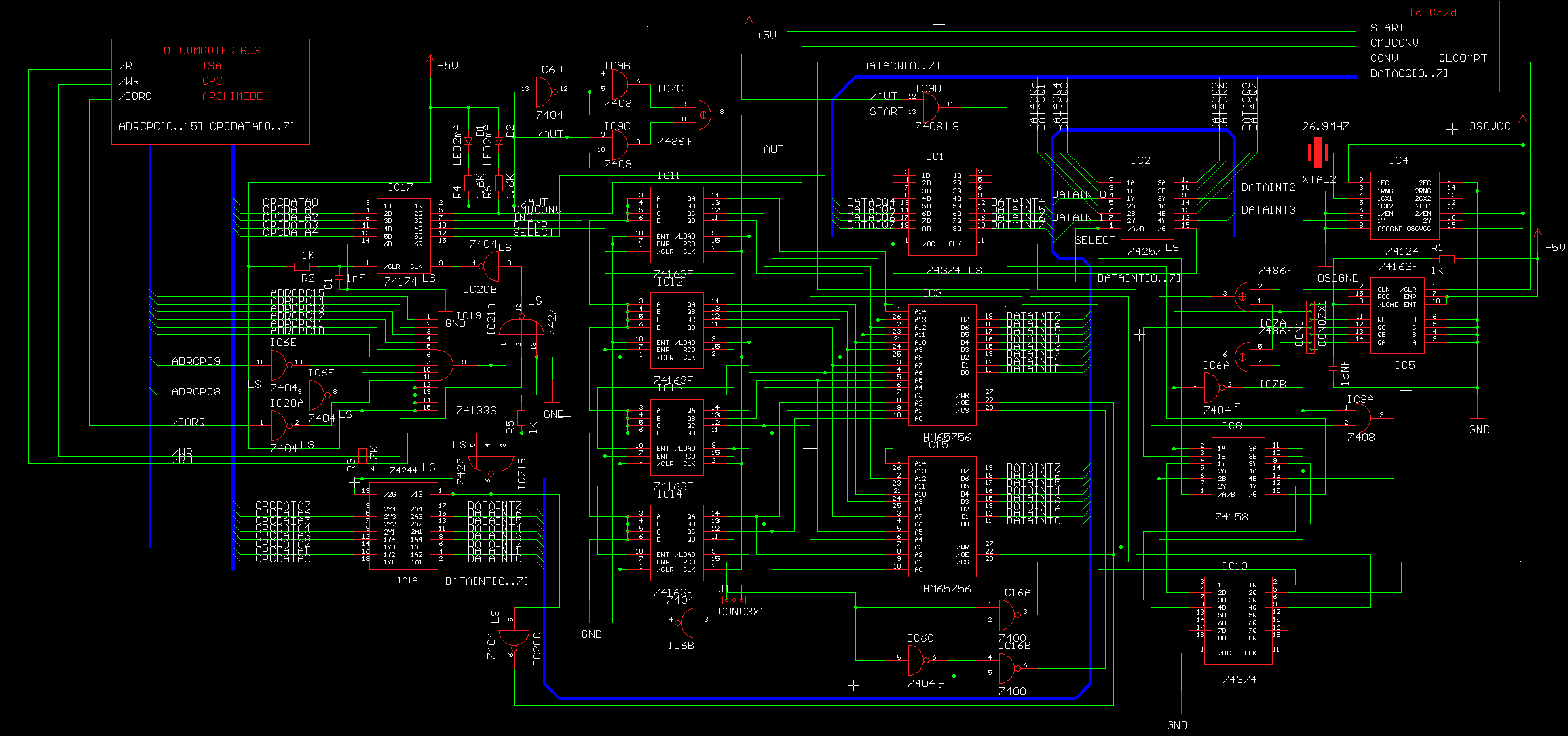Click the DATAINT3 net label
Image resolution: width=1568 pixels, height=736 pixels.
click(1268, 210)
